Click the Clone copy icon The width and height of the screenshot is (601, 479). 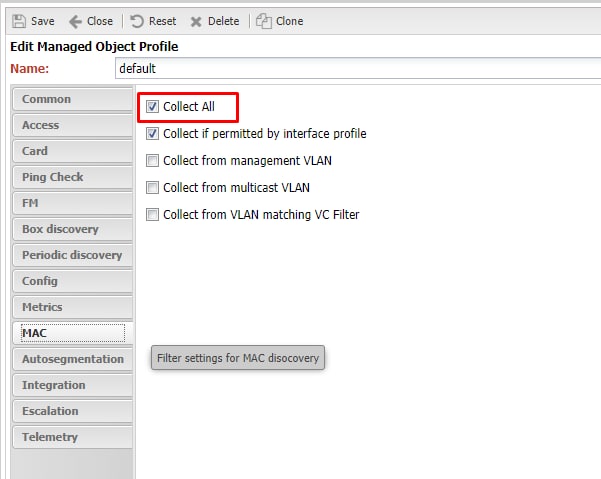(x=264, y=21)
